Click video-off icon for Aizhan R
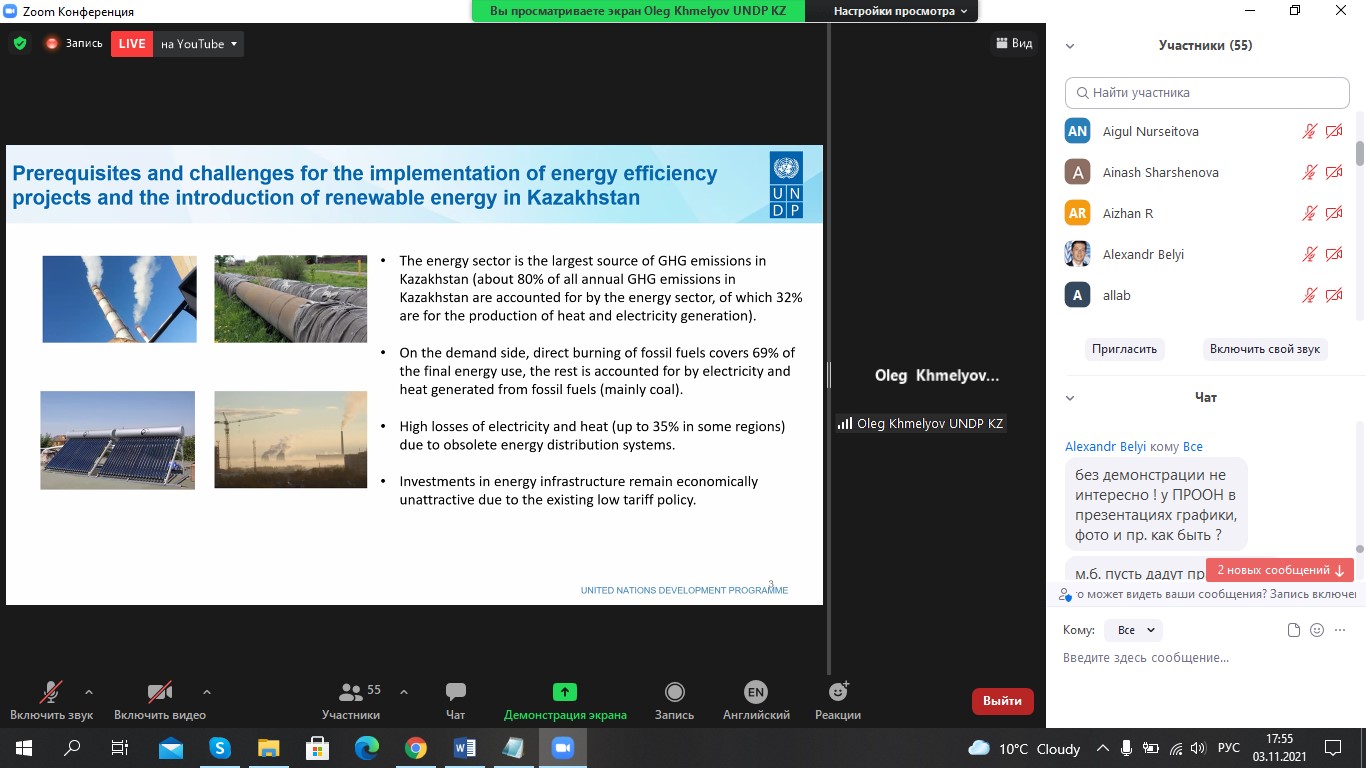 tap(1334, 213)
